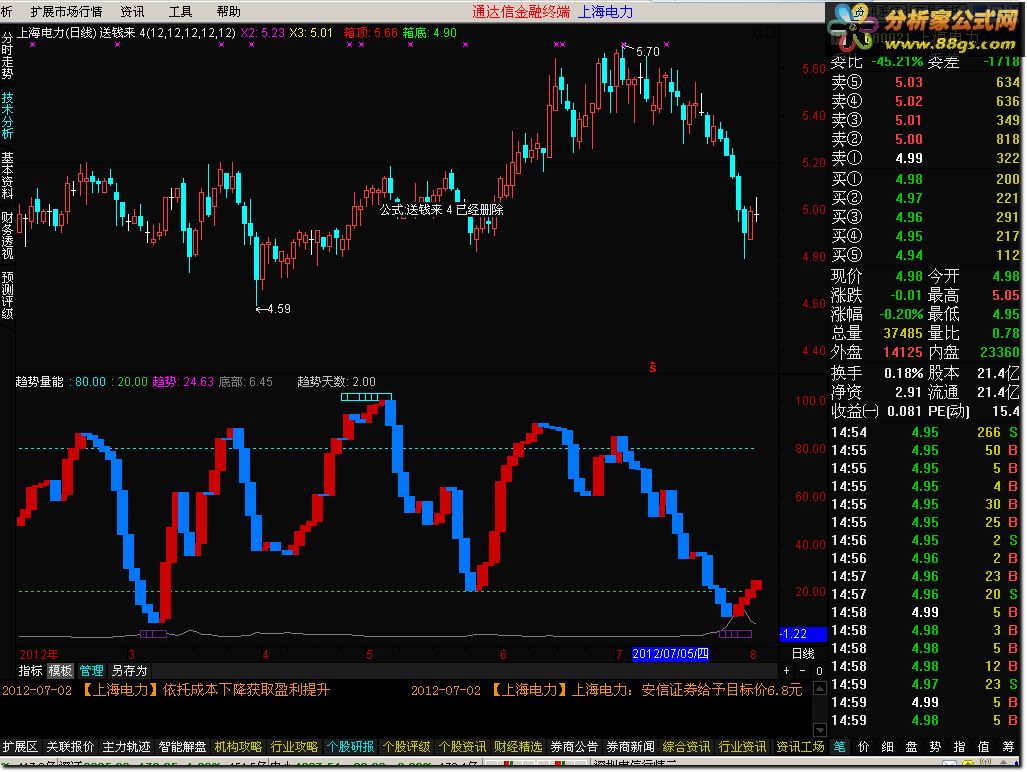Select the 筹 chips tab
Screen dimensions: 1027x772
click(1007, 746)
